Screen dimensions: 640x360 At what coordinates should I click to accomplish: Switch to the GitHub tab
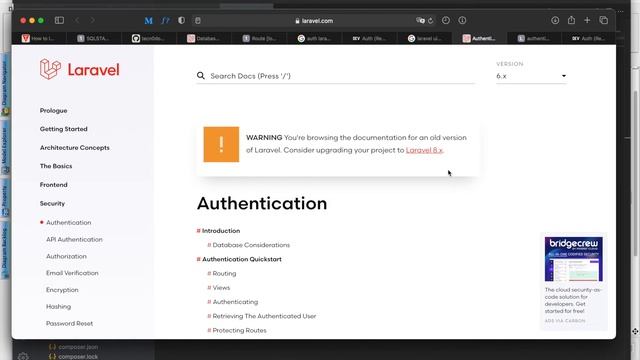coord(149,38)
